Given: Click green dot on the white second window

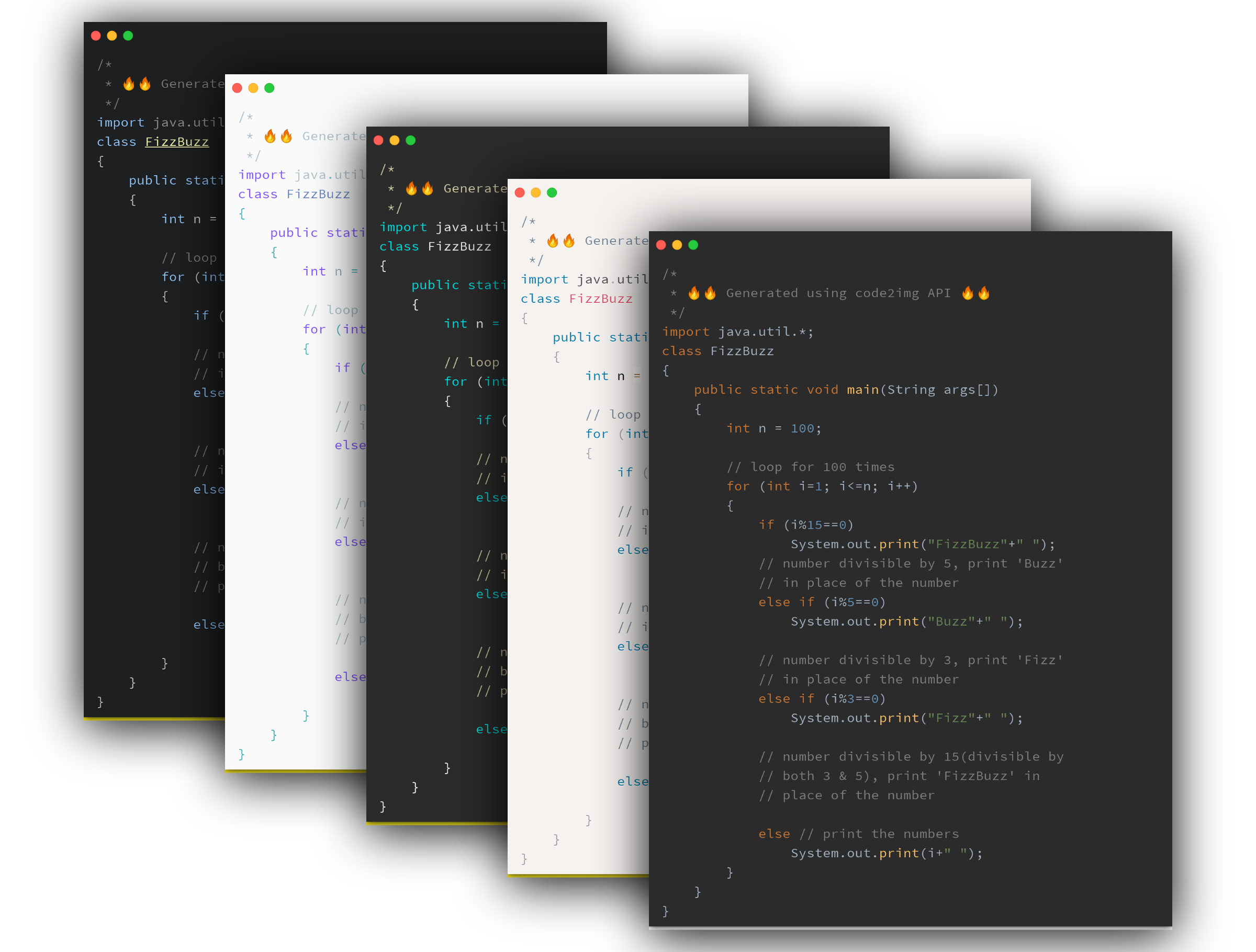Looking at the screenshot, I should tap(270, 88).
